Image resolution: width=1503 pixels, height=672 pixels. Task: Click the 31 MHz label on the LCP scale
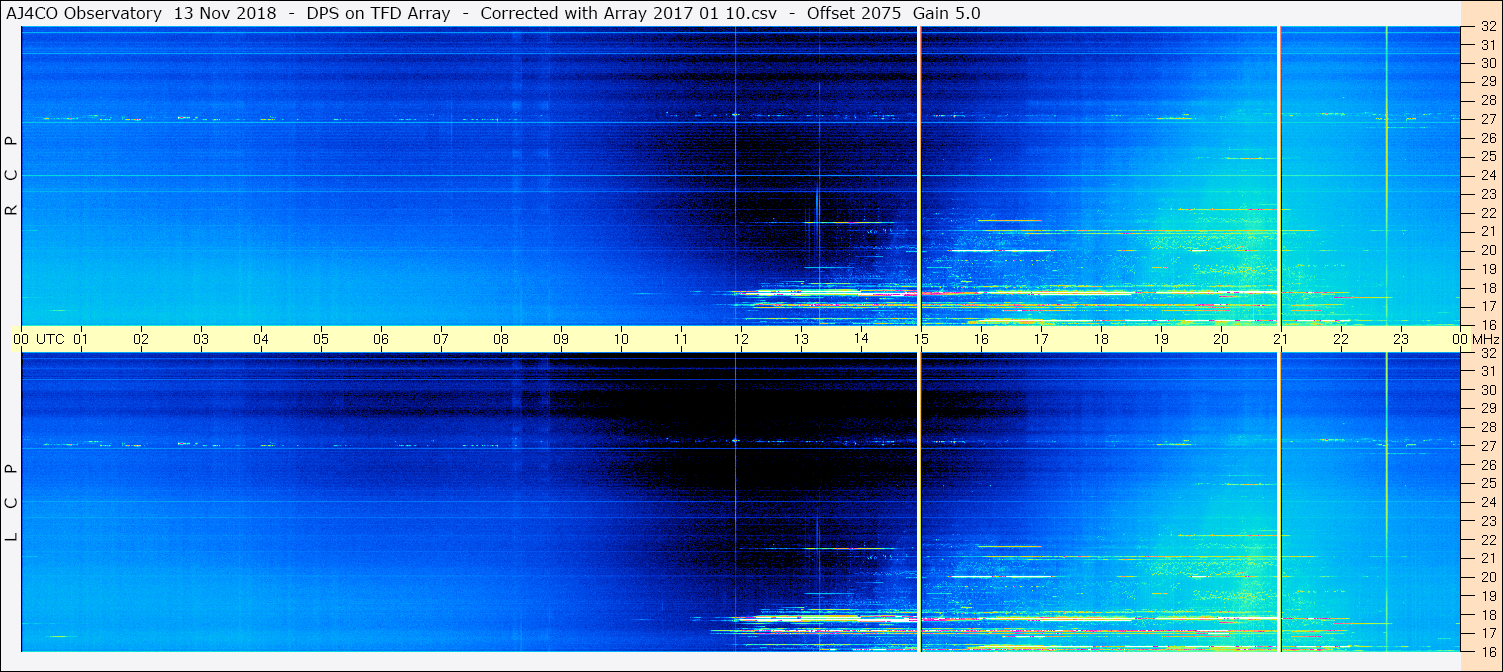point(1488,371)
